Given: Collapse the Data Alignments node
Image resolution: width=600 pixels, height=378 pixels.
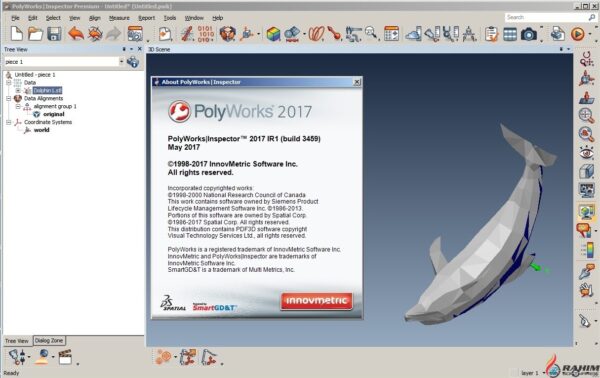Looking at the screenshot, I should click(8, 98).
